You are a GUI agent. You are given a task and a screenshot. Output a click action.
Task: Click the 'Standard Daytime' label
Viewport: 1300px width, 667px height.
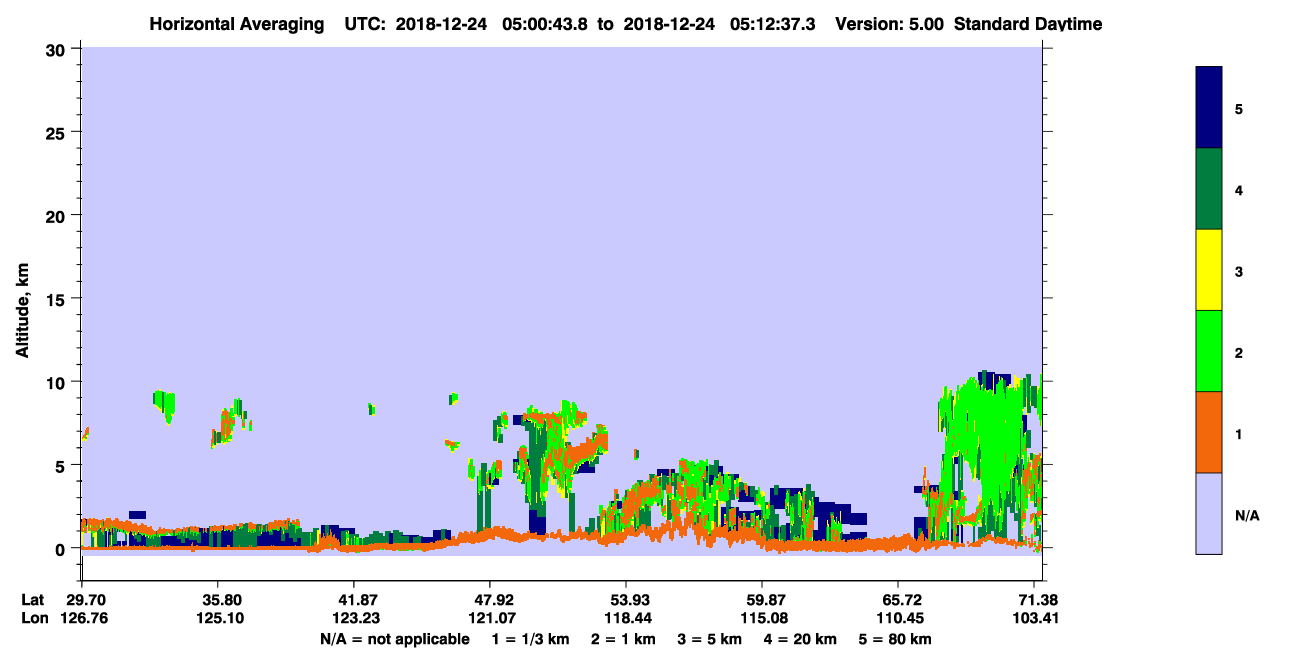coord(1028,24)
